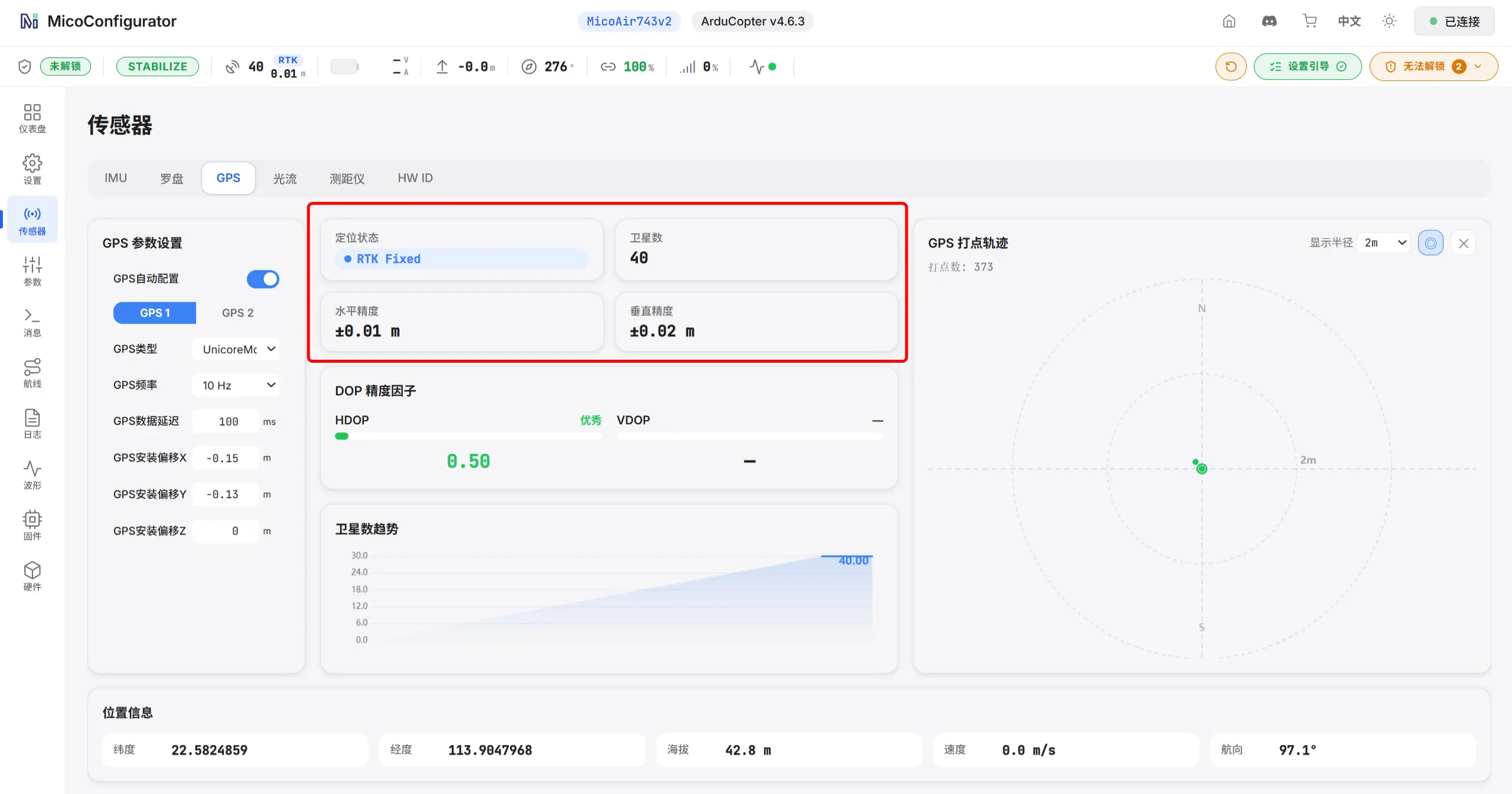The height and width of the screenshot is (794, 1512).
Task: Switch to the HW ID tab
Action: (415, 178)
